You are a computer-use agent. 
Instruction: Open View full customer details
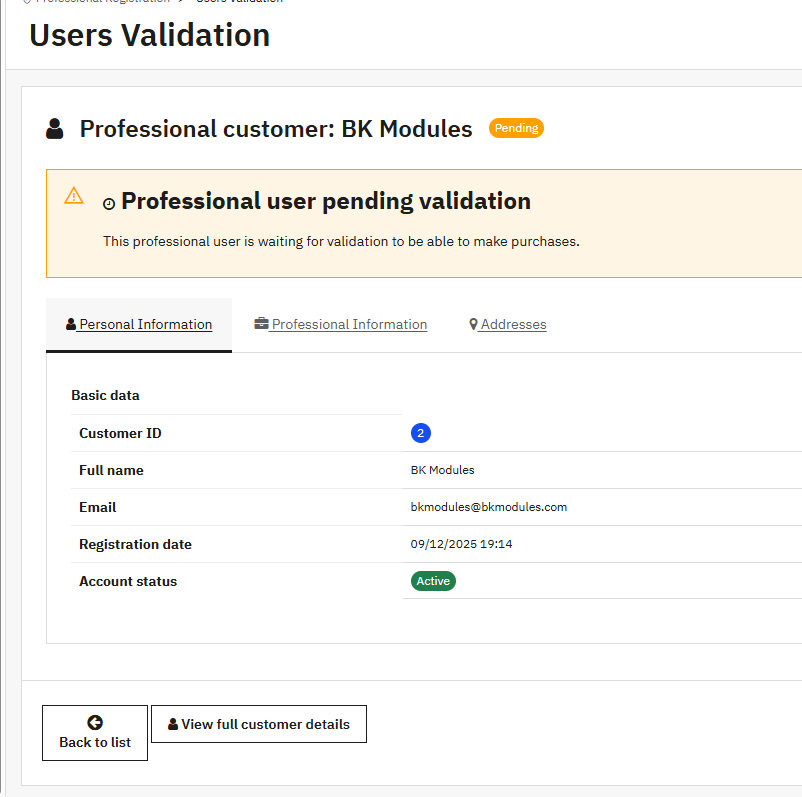259,724
